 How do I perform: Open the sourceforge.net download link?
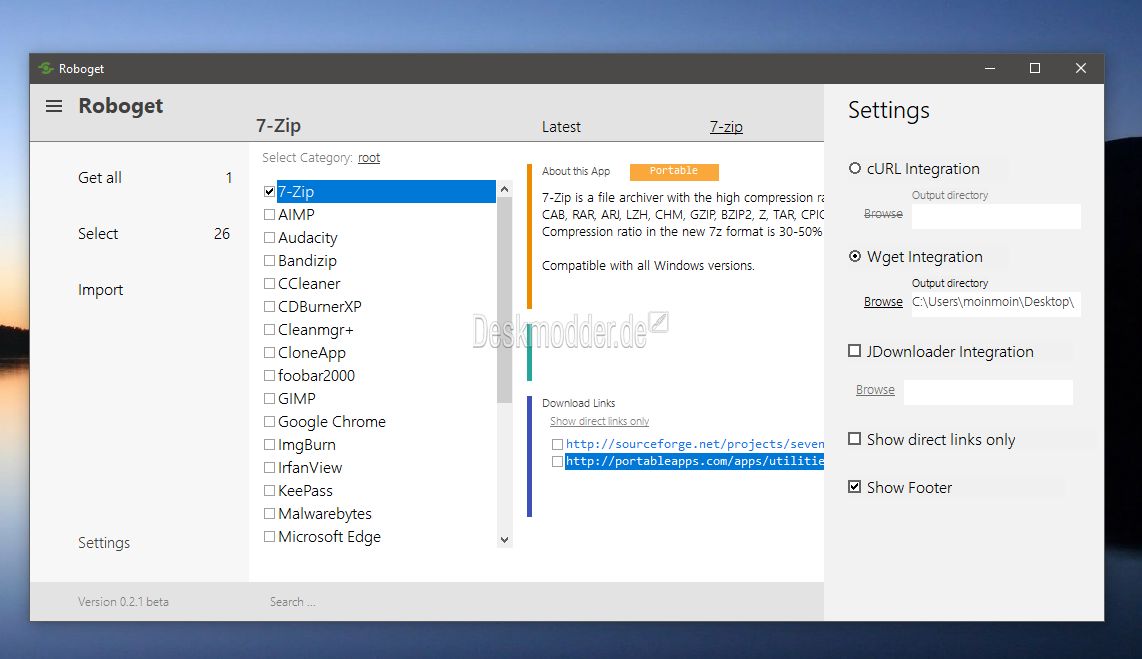695,444
